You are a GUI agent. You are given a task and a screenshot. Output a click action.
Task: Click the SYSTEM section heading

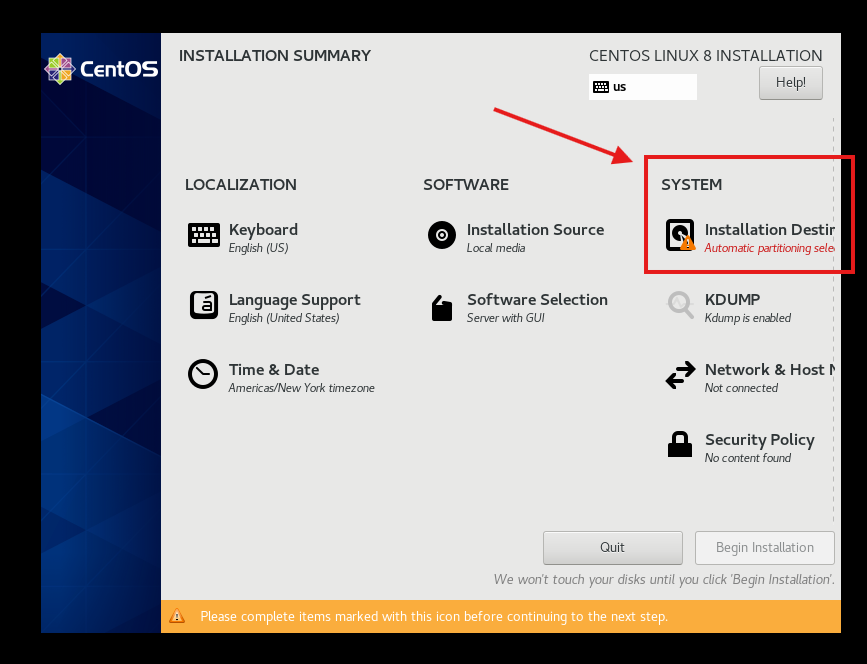[x=692, y=185]
